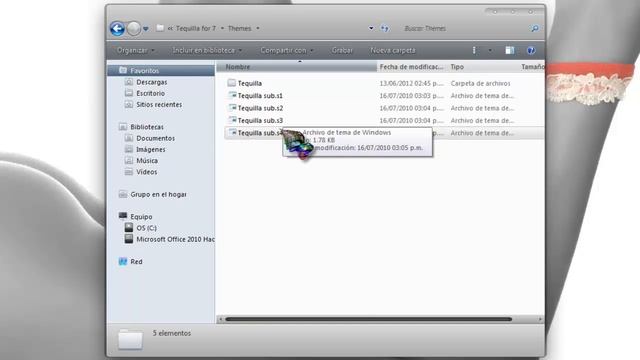The height and width of the screenshot is (360, 640).
Task: Select Favoritos in navigation pane
Action: 144,71
